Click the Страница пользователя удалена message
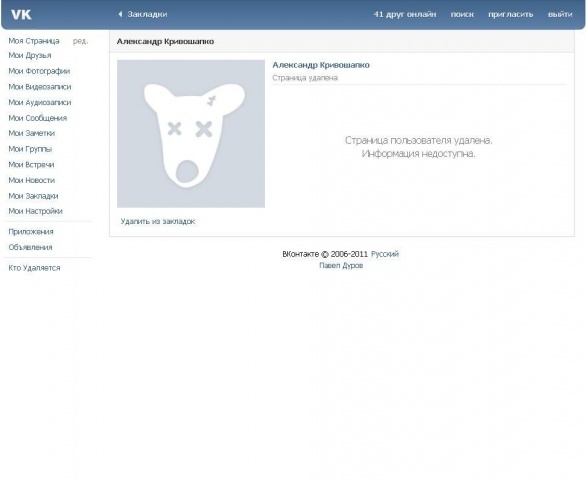Screen dimensions: 586x480 [419, 141]
